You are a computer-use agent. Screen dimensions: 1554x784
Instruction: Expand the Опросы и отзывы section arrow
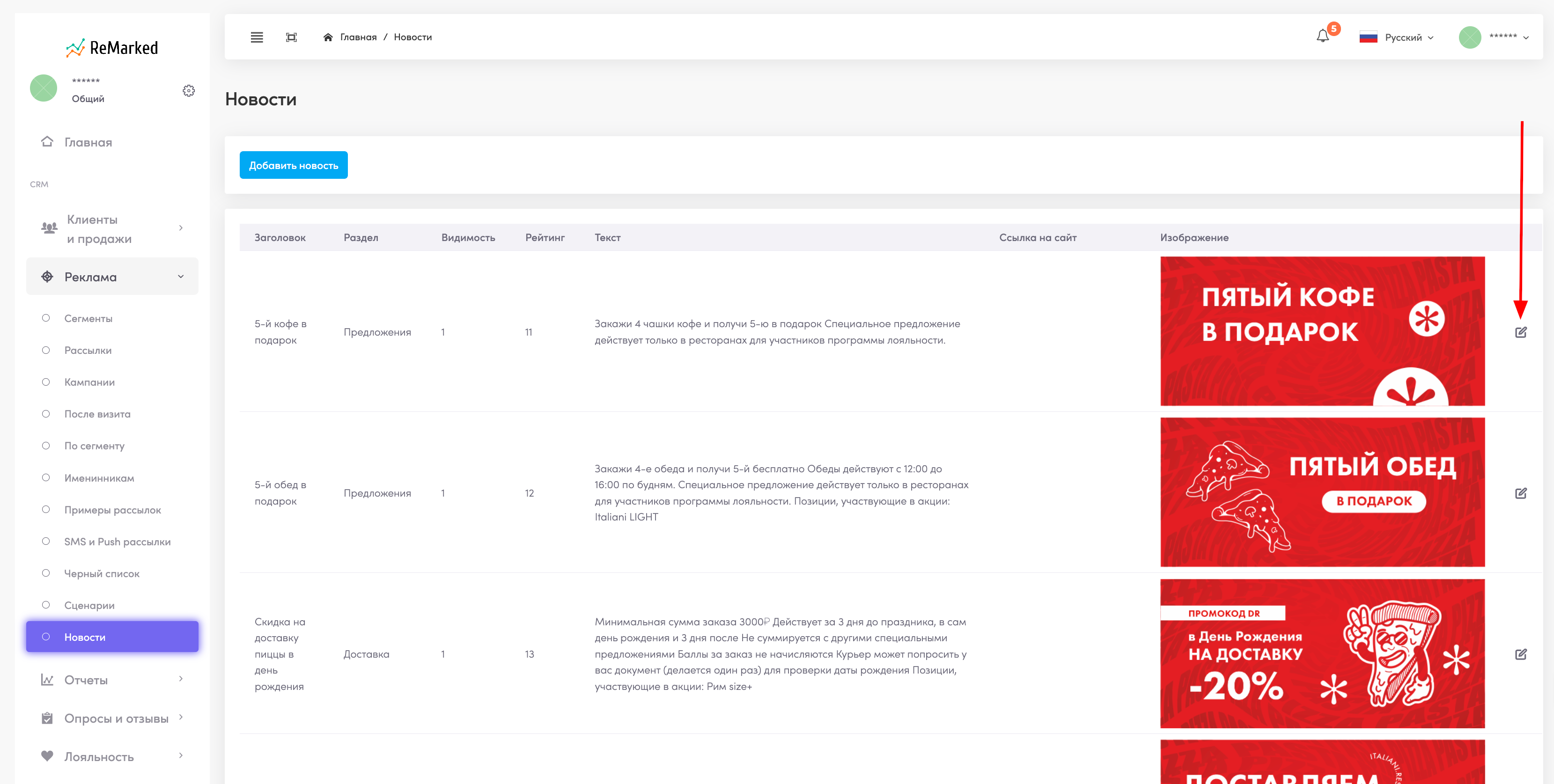point(180,718)
